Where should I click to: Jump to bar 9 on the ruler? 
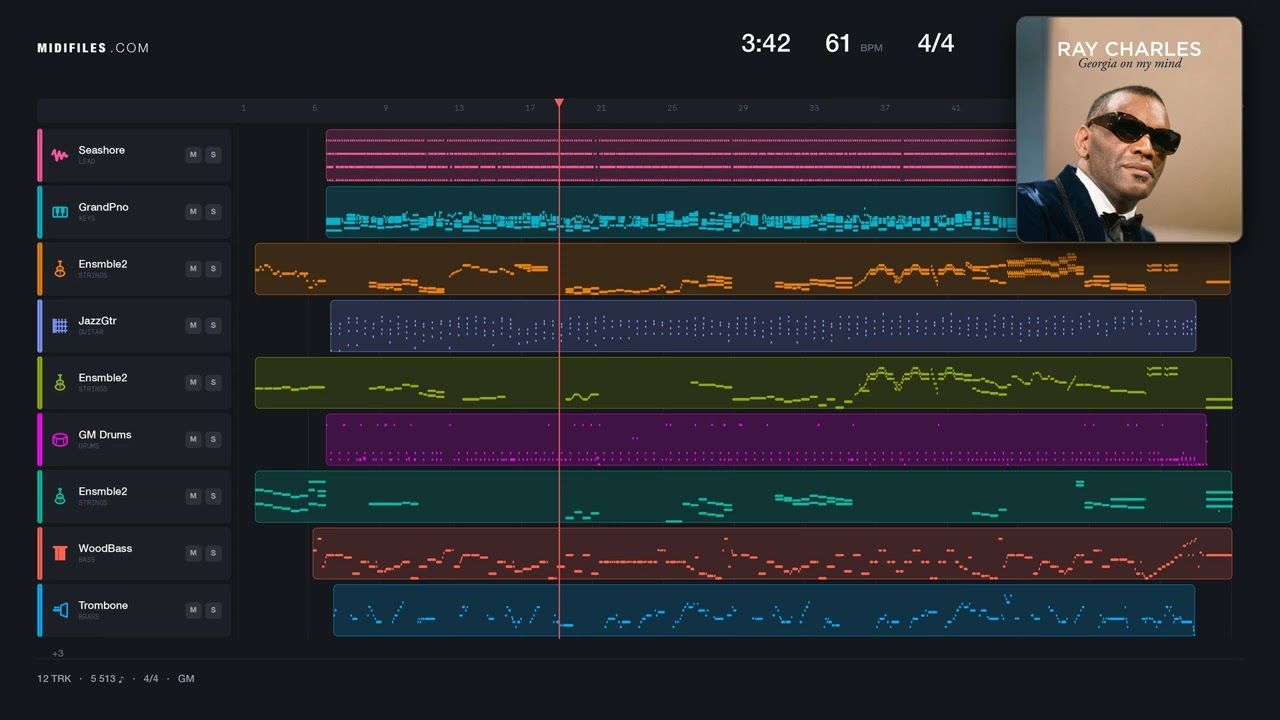[x=385, y=108]
